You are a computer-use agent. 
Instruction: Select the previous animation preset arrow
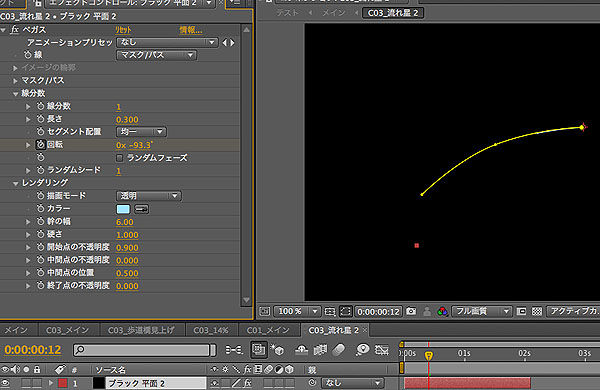[225, 42]
